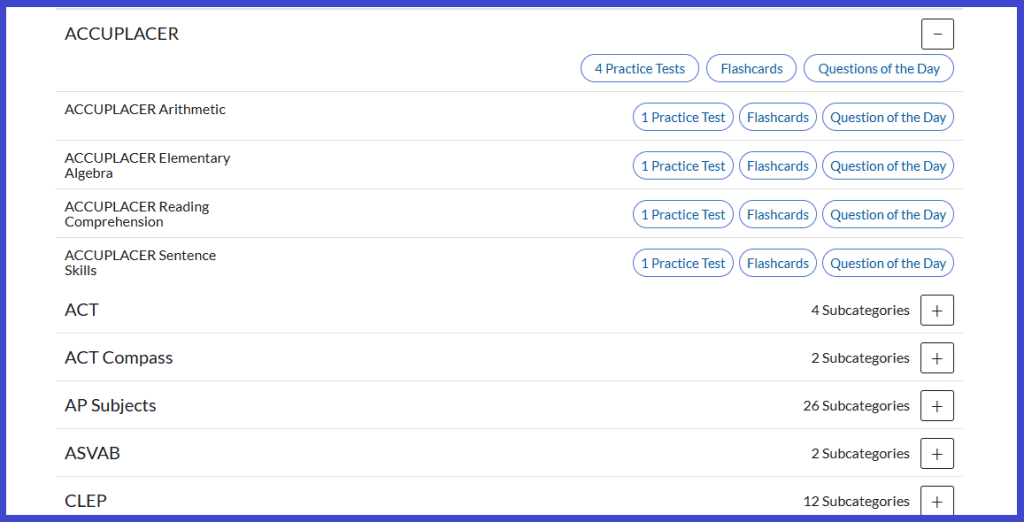View Question of the Day for Sentence Skills
This screenshot has width=1024, height=522.
click(x=888, y=263)
